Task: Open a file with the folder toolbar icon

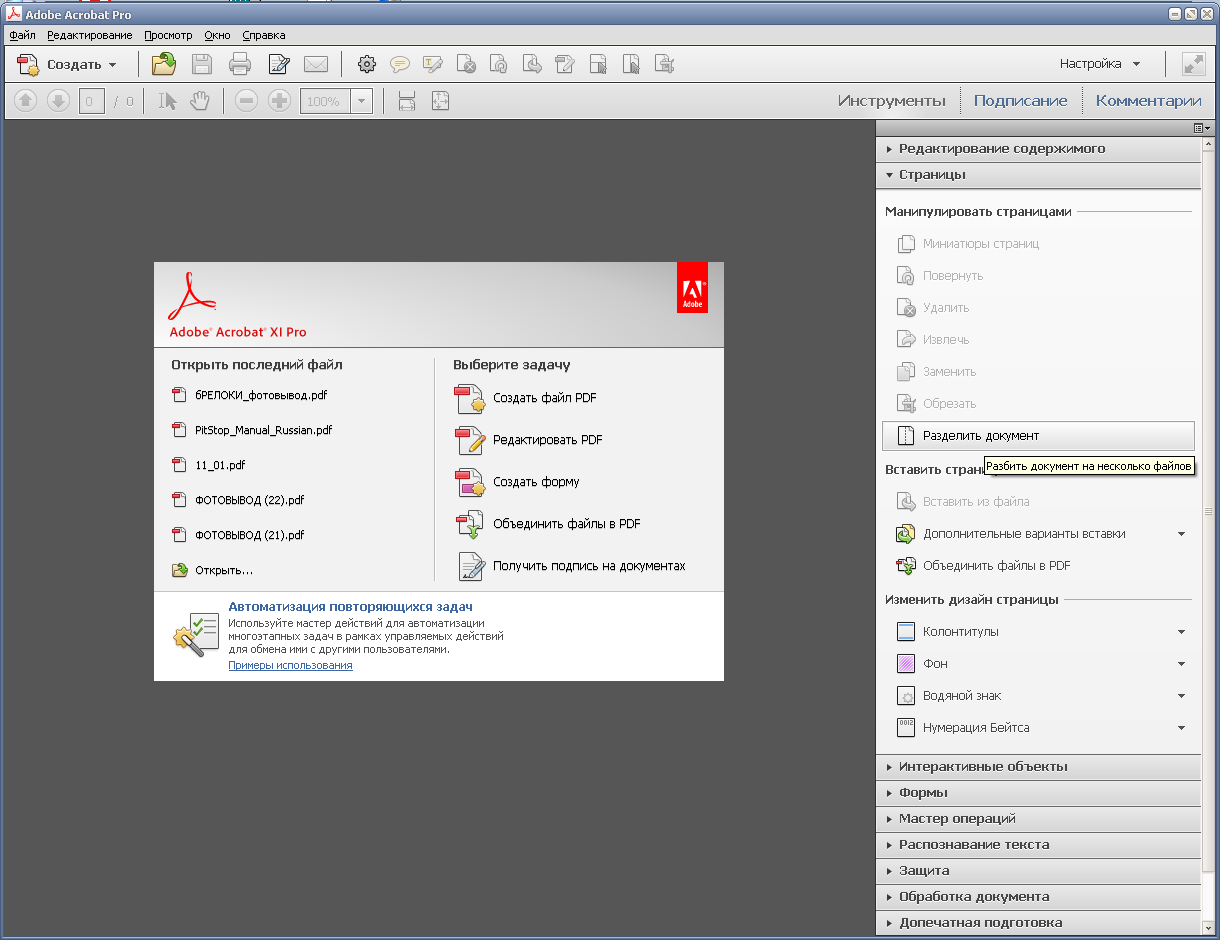Action: (163, 64)
